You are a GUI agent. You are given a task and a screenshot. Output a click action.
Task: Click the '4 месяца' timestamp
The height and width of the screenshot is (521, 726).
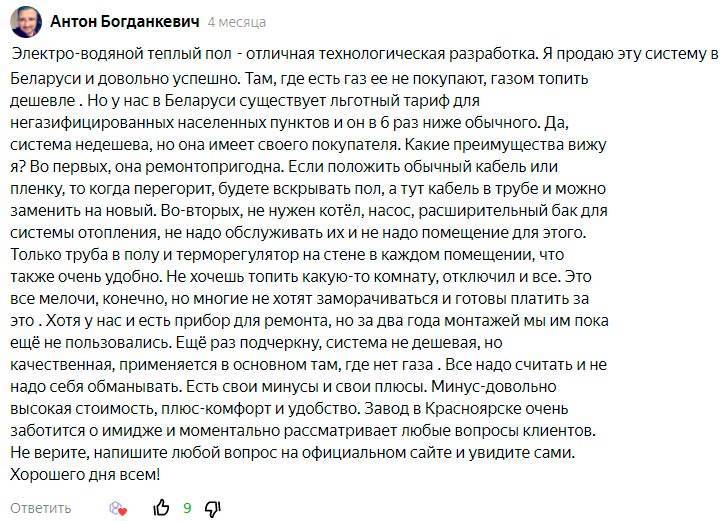point(237,21)
